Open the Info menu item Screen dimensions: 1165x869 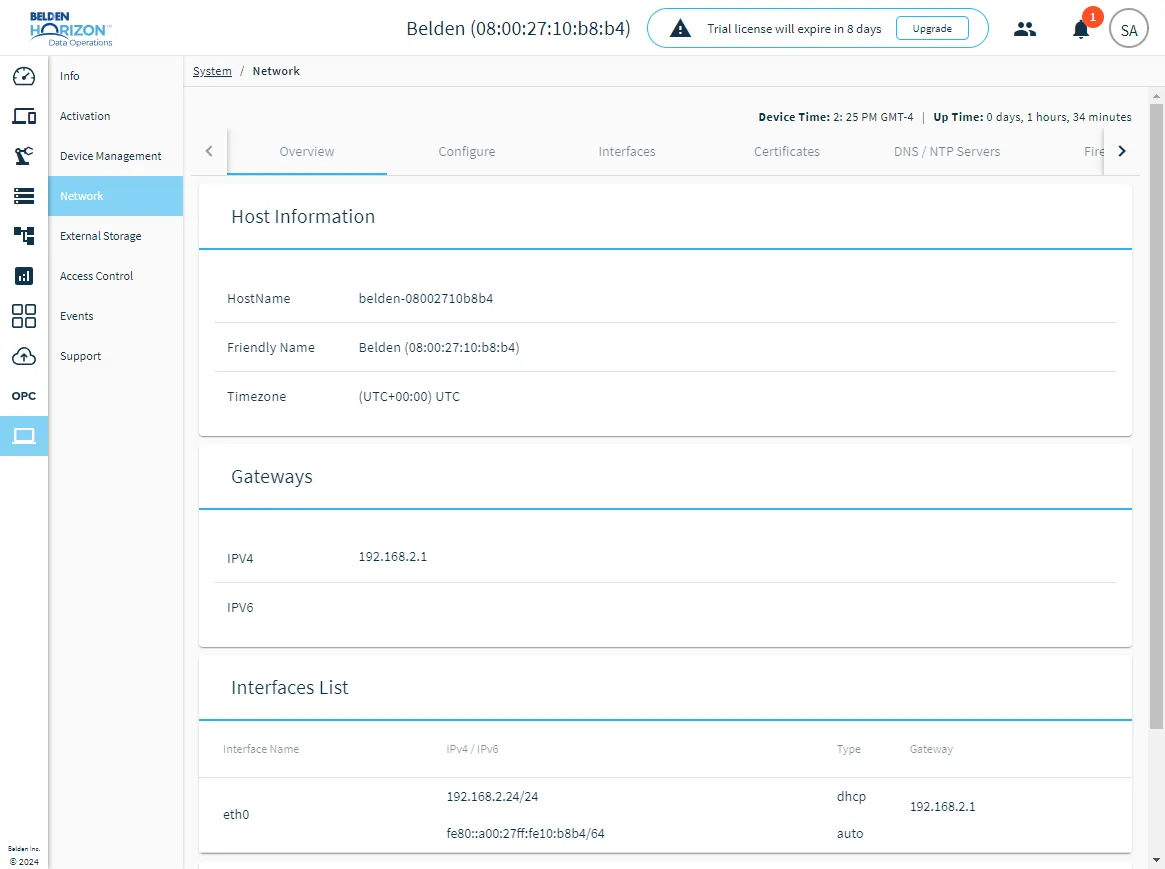point(116,76)
